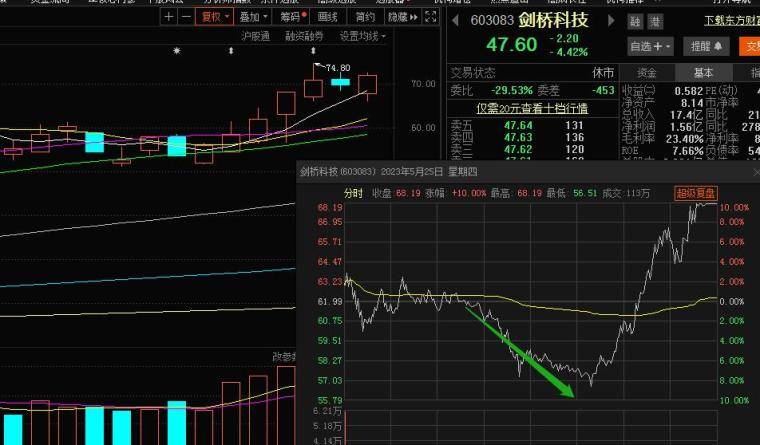Open the 自选+ watchlist dropdown
Viewport: 760px width, 445px height.
point(650,47)
